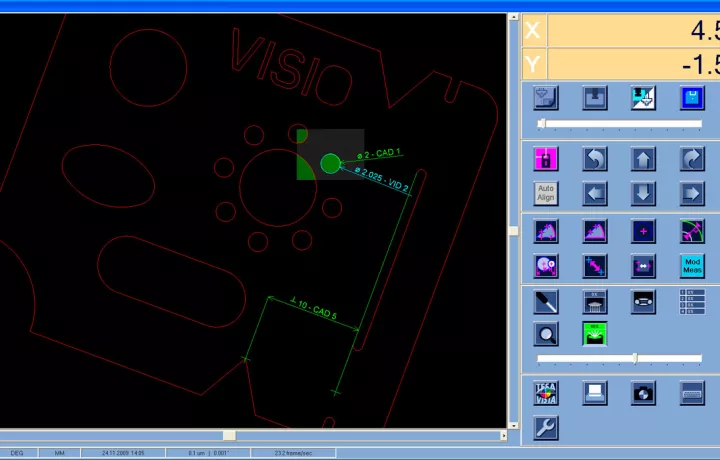Viewport: 720px width, 460px height.
Task: Click the down arrow move button
Action: coord(643,193)
